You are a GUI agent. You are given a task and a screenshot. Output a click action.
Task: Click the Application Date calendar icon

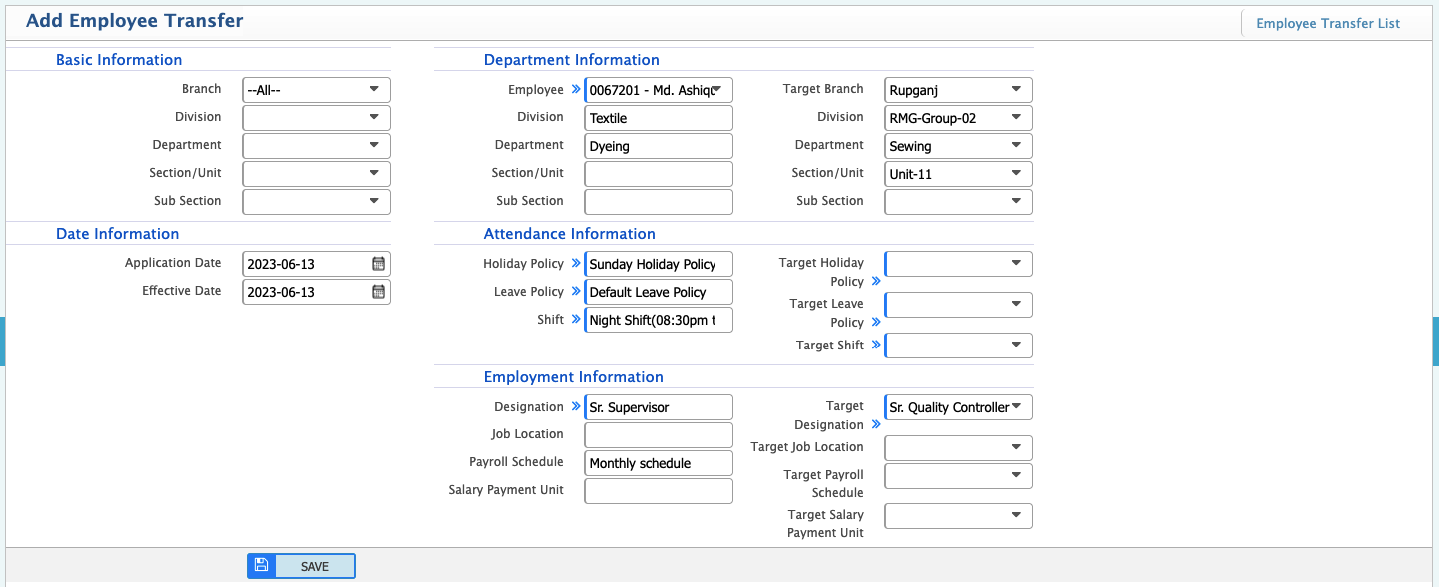pos(378,264)
